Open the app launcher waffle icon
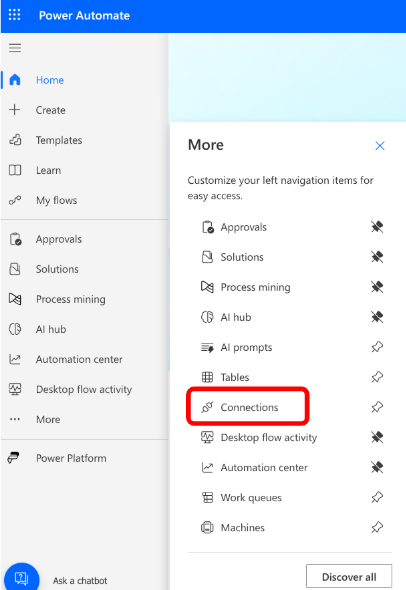This screenshot has width=406, height=590. click(14, 15)
